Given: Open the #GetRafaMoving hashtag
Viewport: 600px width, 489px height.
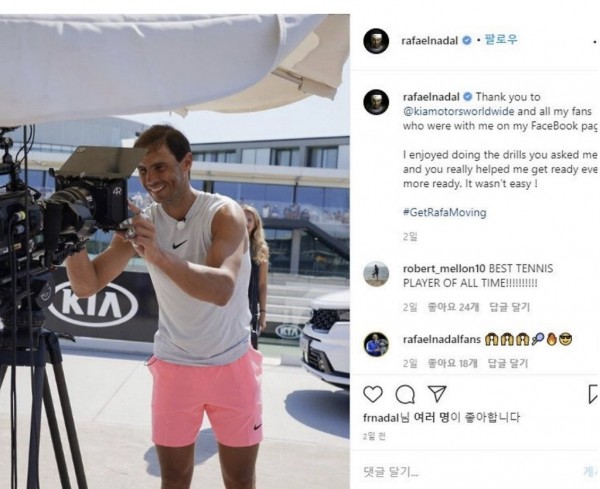Looking at the screenshot, I should (x=445, y=212).
